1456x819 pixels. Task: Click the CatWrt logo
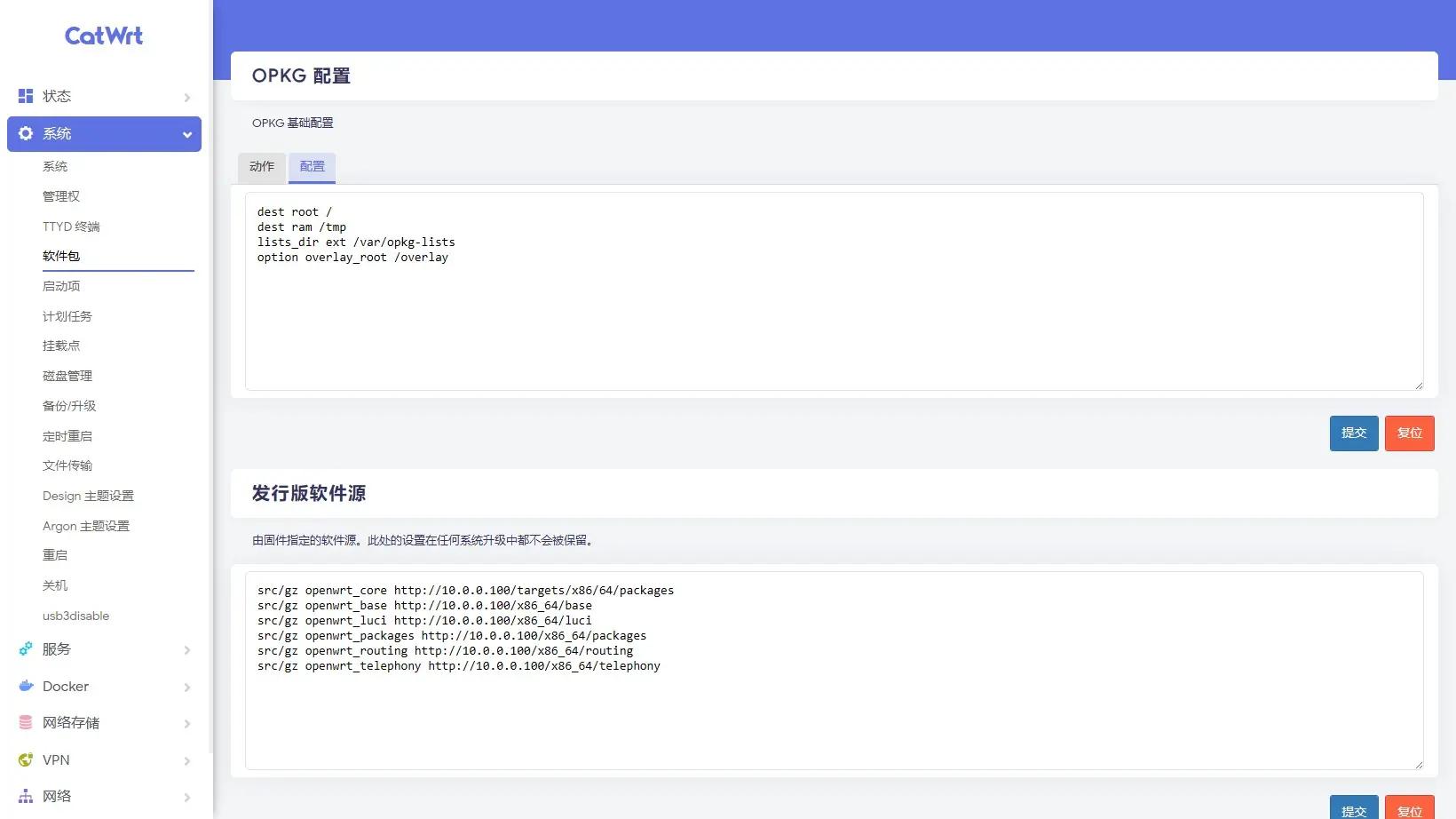[x=104, y=36]
